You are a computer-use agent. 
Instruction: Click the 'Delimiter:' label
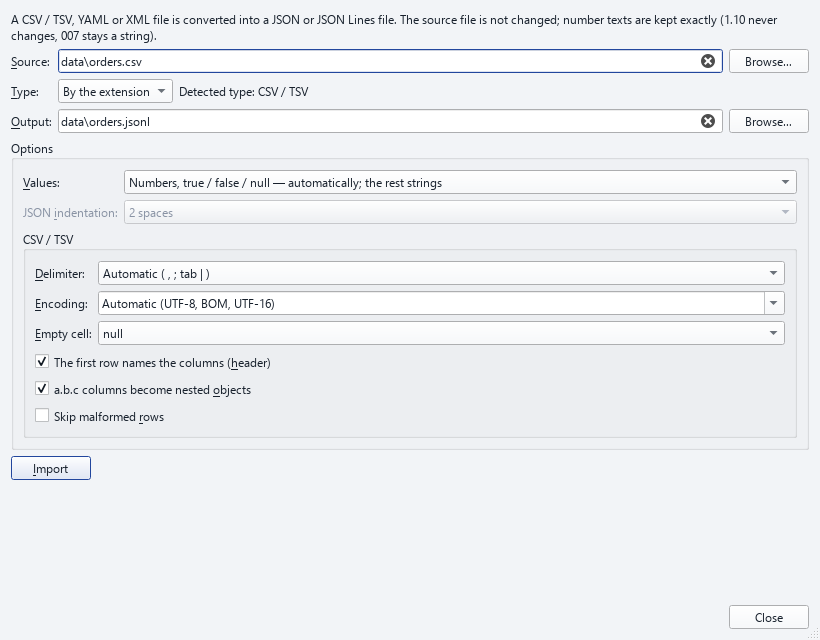pyautogui.click(x=60, y=275)
